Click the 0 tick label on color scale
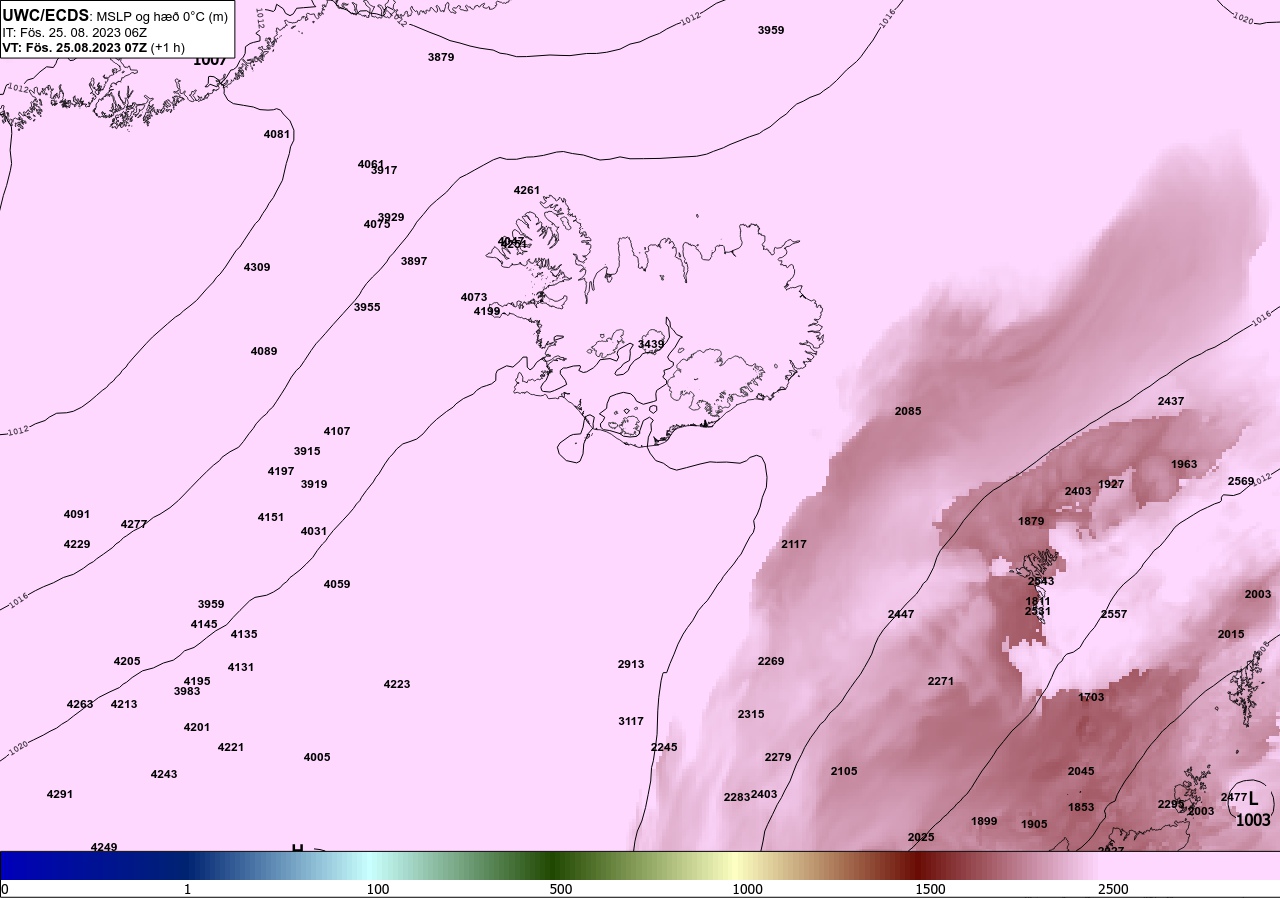 click(5, 889)
